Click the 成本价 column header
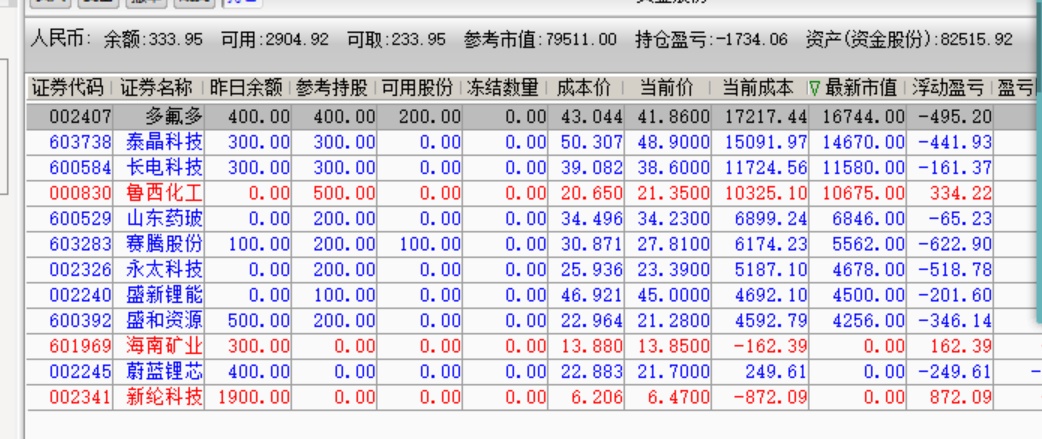The height and width of the screenshot is (439, 1042). pyautogui.click(x=583, y=88)
